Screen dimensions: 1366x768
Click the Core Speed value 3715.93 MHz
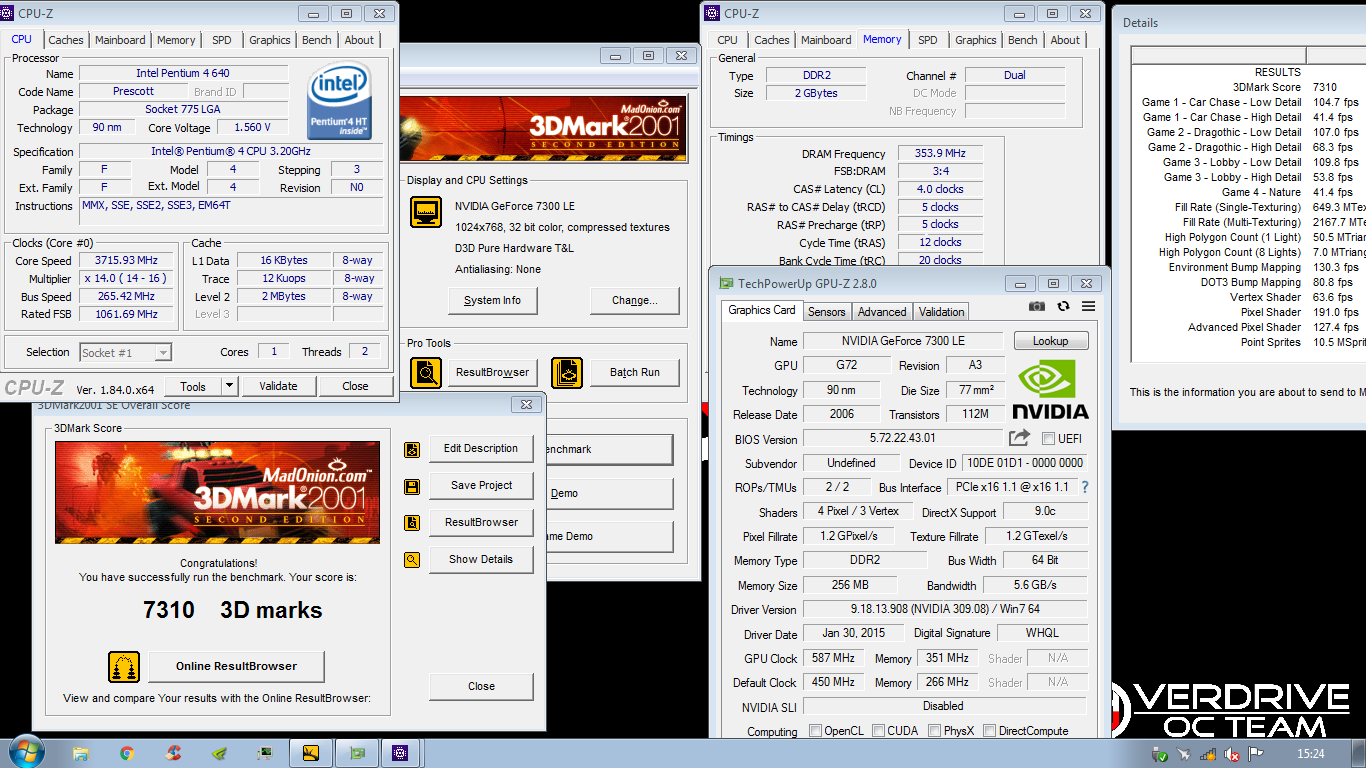tap(126, 261)
